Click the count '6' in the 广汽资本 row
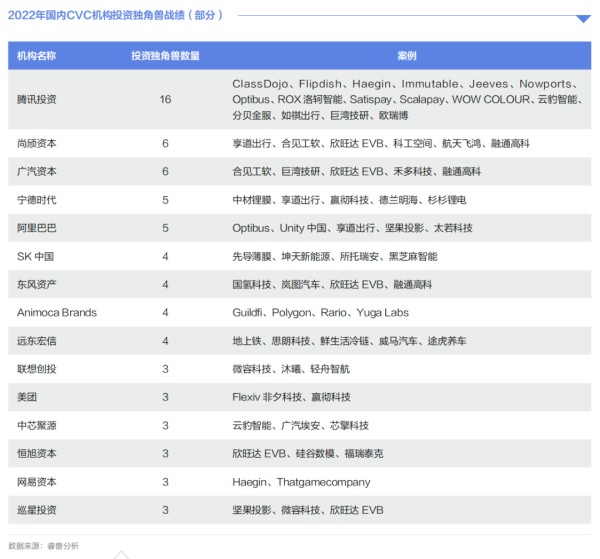The width and height of the screenshot is (600, 559). pyautogui.click(x=165, y=171)
